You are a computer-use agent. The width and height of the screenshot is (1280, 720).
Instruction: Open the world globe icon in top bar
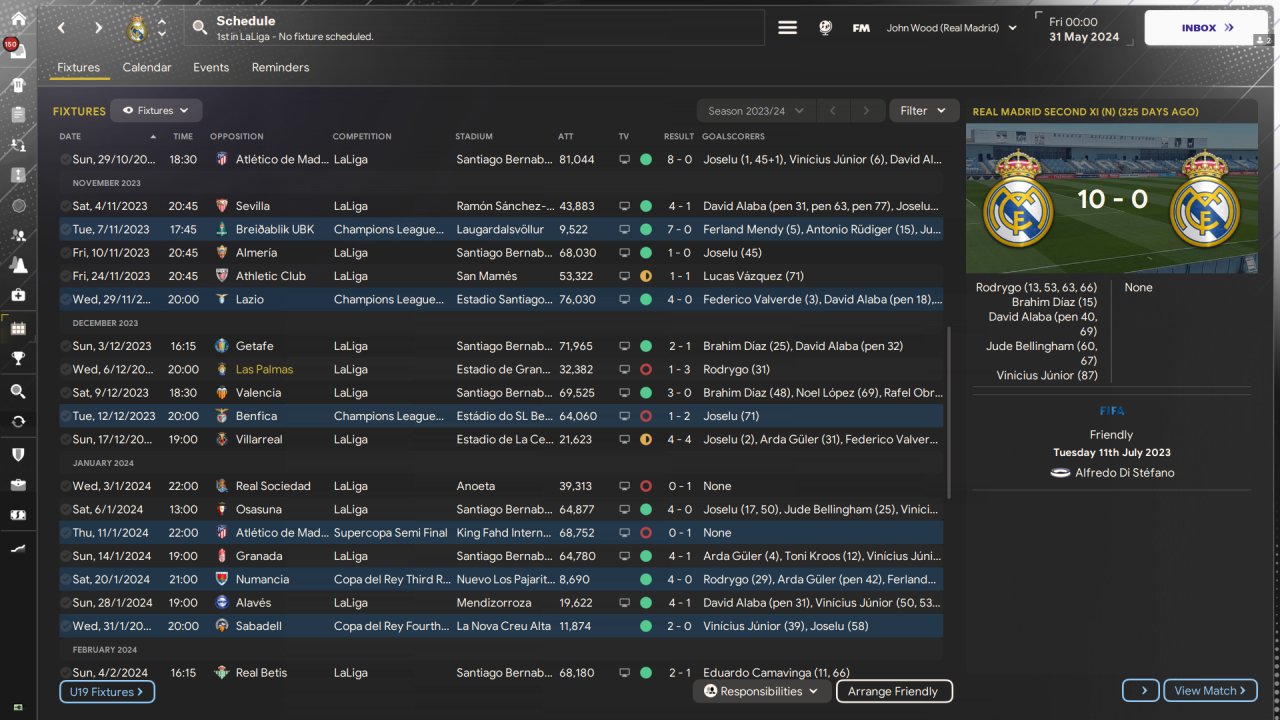(825, 28)
